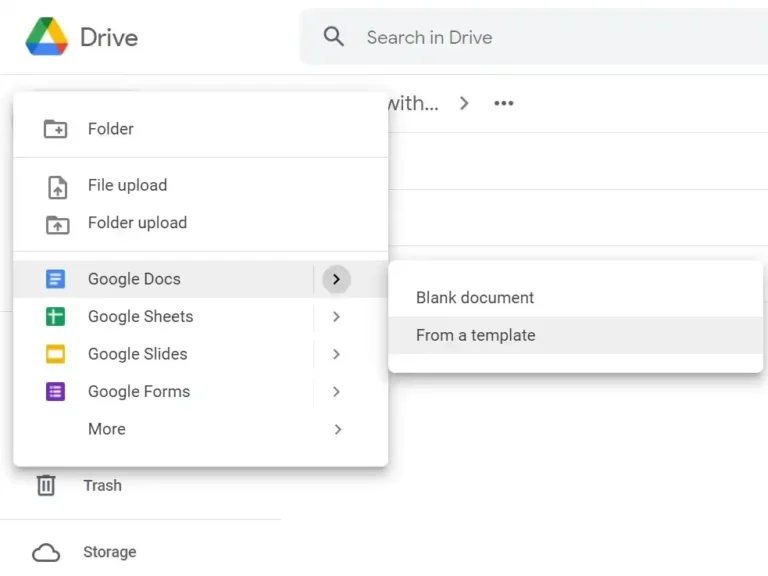Screen dimensions: 768x576
Task: Expand the Google Docs submenu arrow
Action: 336,279
